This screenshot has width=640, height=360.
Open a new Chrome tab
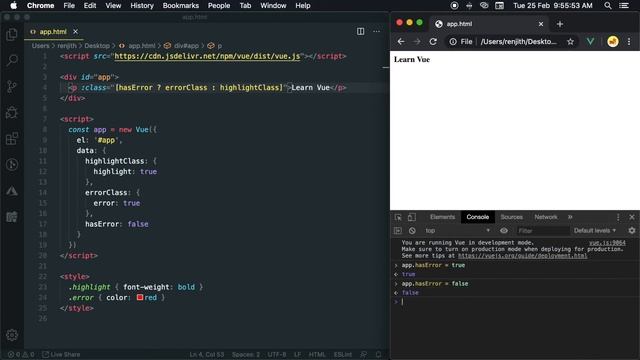coord(560,24)
